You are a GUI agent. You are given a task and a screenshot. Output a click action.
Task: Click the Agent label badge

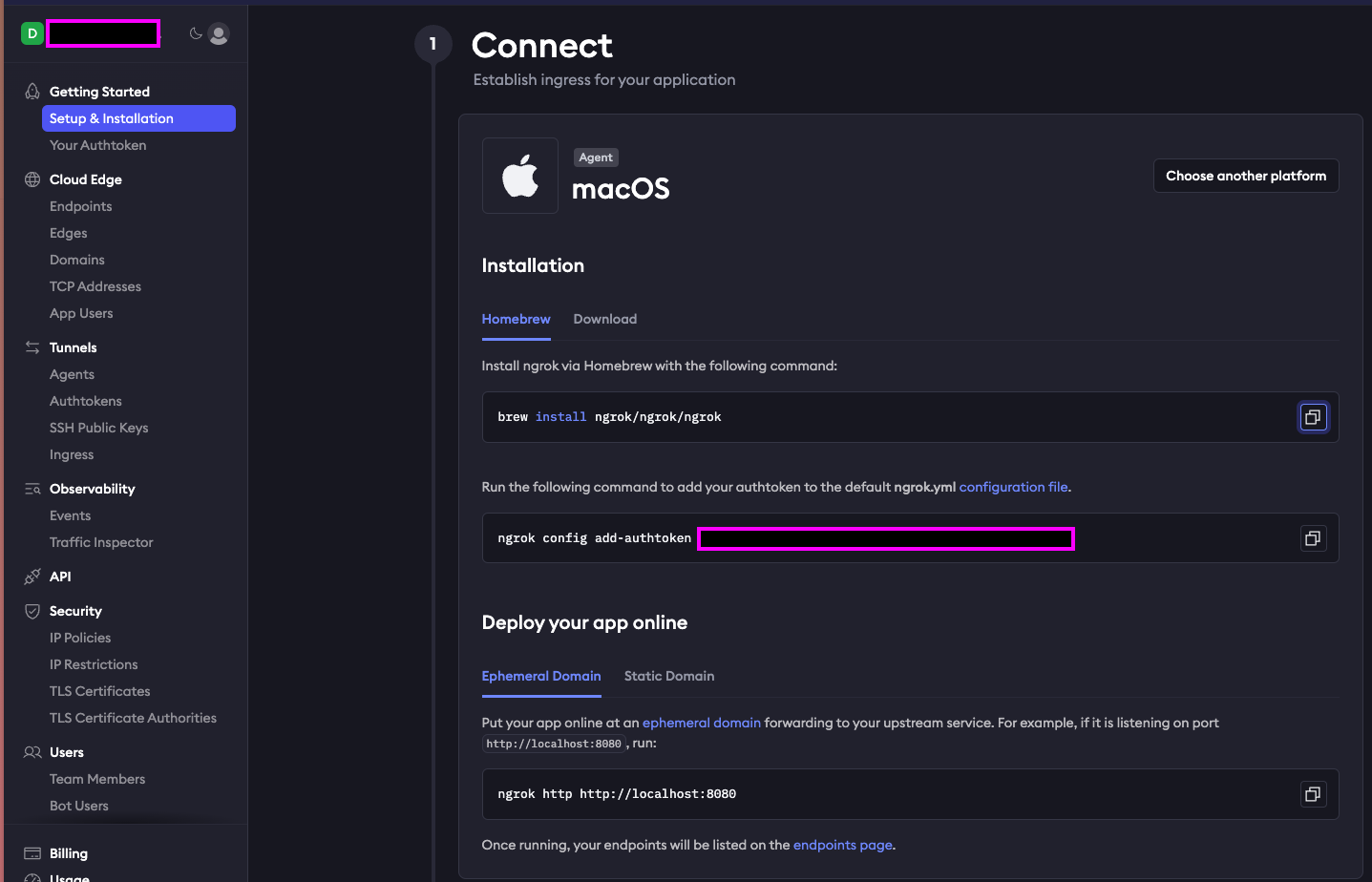point(596,157)
